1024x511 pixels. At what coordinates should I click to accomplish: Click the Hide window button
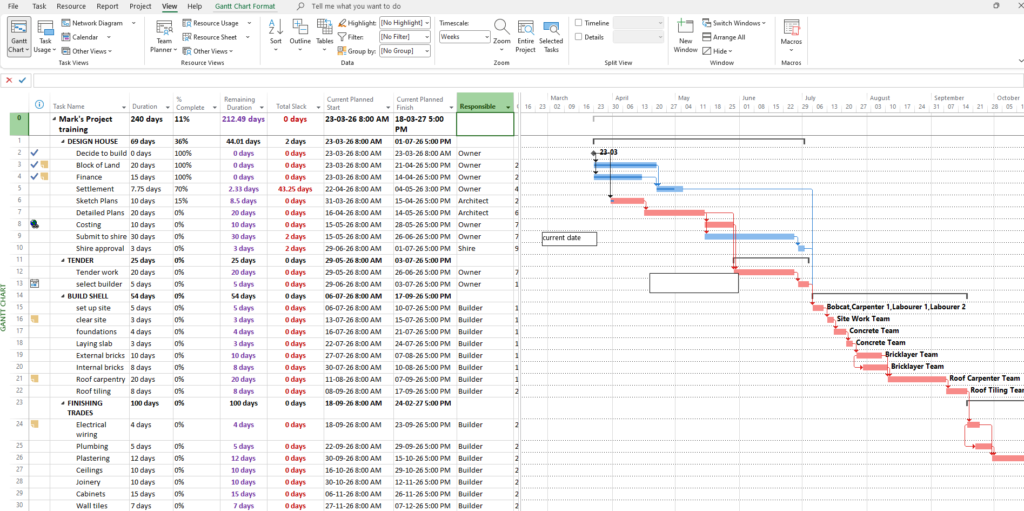(x=718, y=51)
